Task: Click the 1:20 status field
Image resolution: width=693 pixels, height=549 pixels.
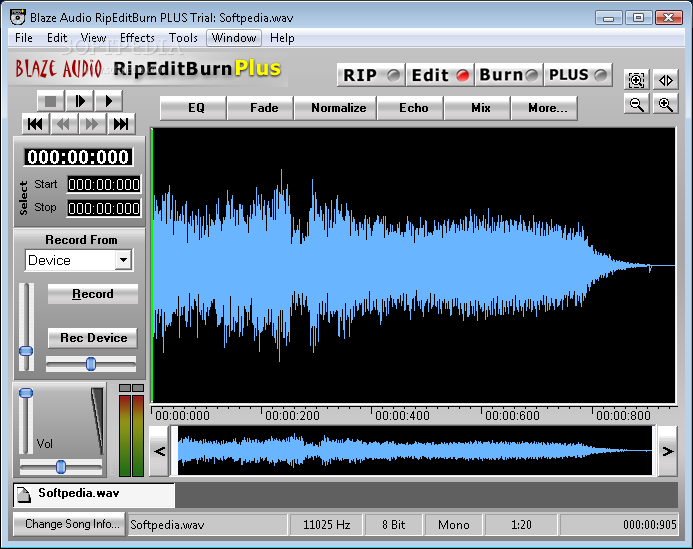Action: 522,525
